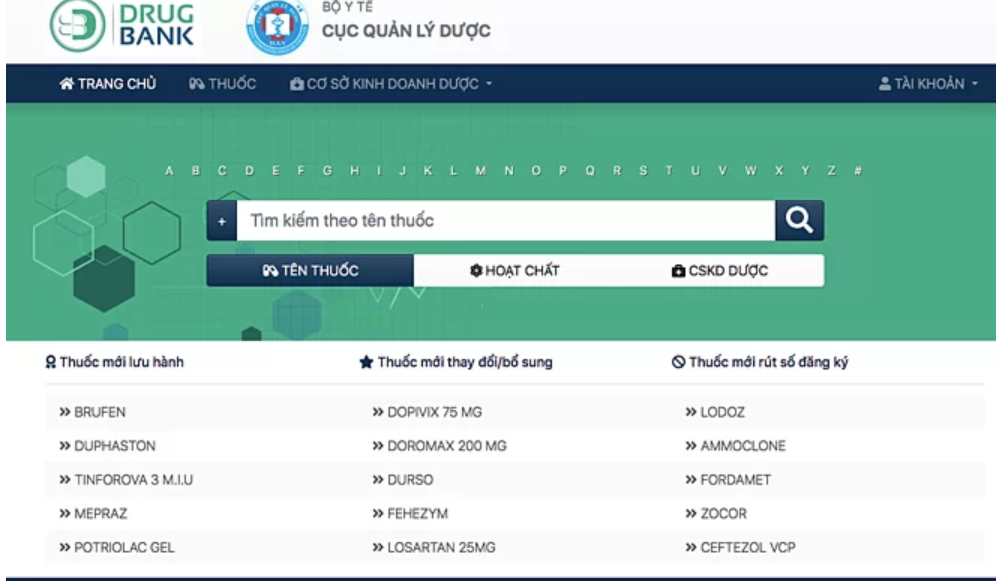Screen dimensions: 996x581
Task: Switch to the Hoạt Chất search tab
Action: pyautogui.click(x=515, y=270)
